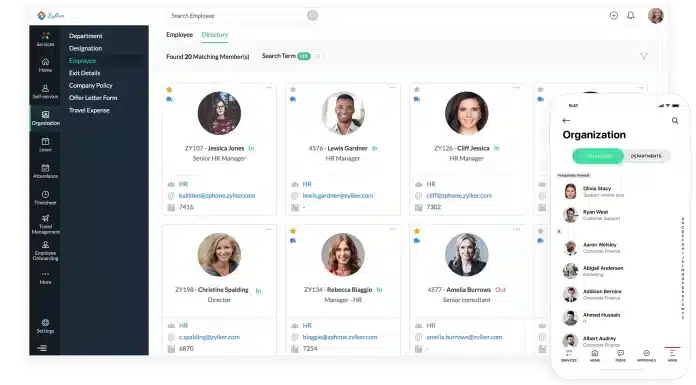This screenshot has height=385, width=696.
Task: Open more options on Lewis Gardner card
Action: [x=393, y=87]
